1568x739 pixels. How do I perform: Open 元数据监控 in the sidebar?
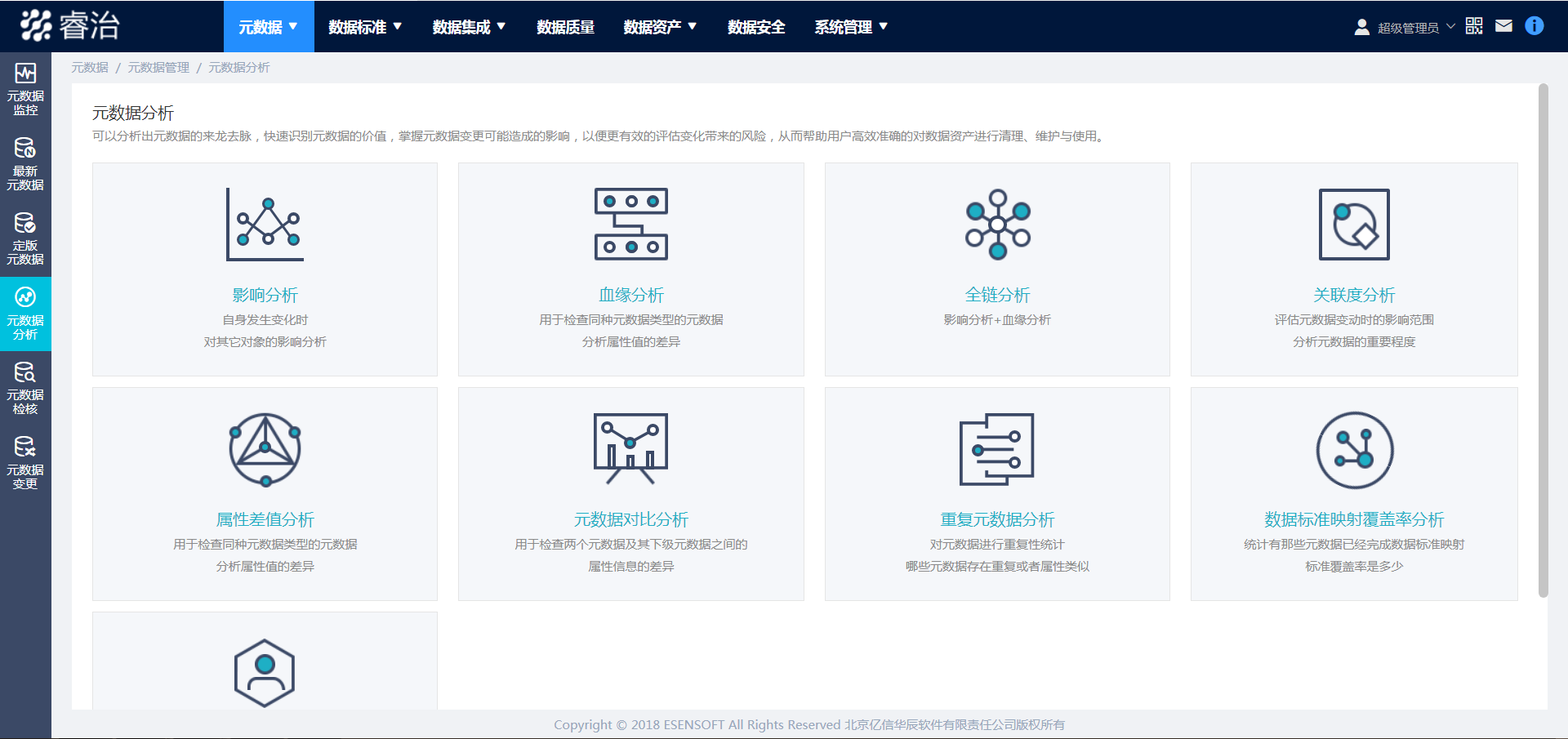coord(25,90)
